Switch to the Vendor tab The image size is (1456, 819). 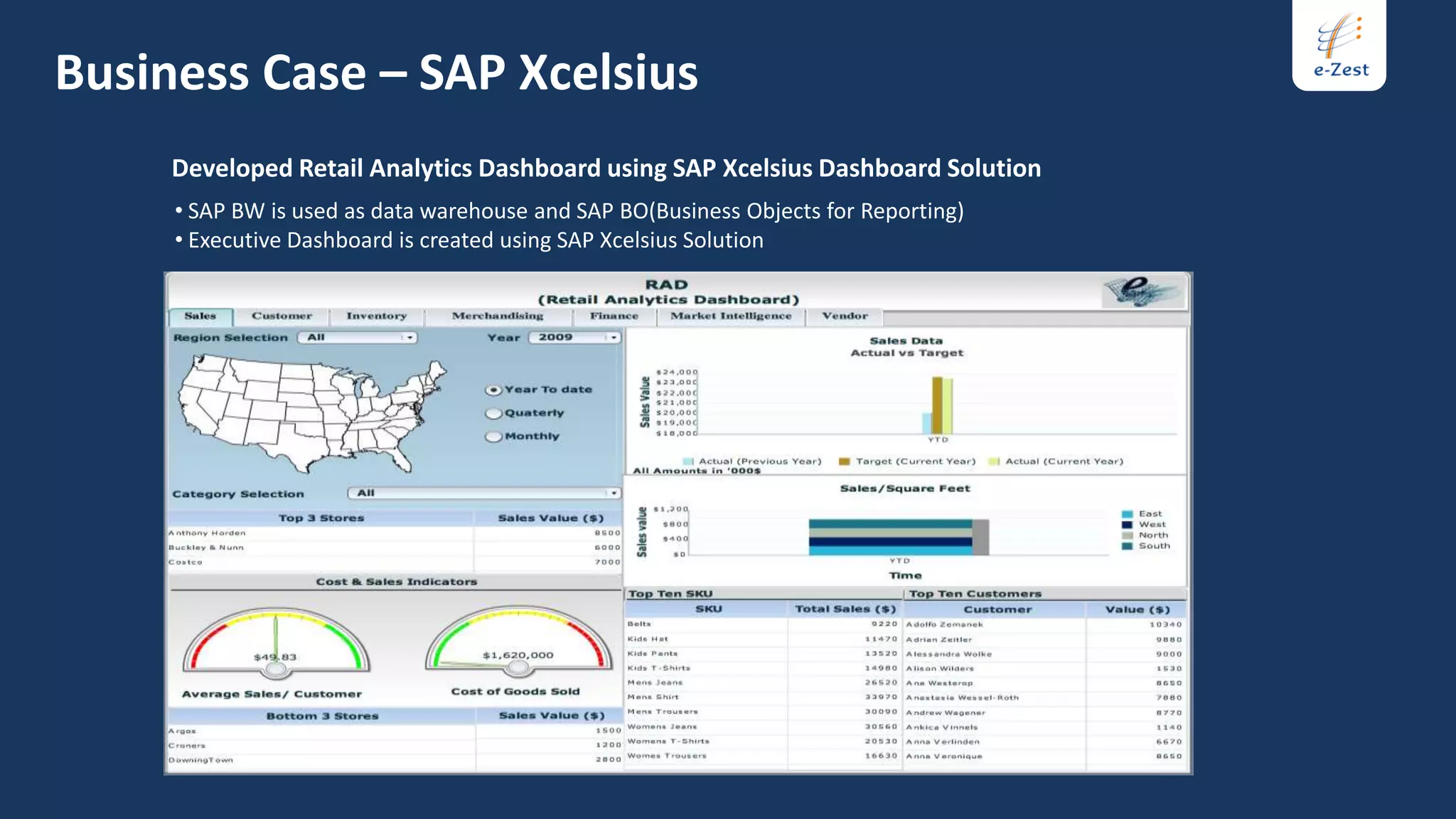coord(845,316)
